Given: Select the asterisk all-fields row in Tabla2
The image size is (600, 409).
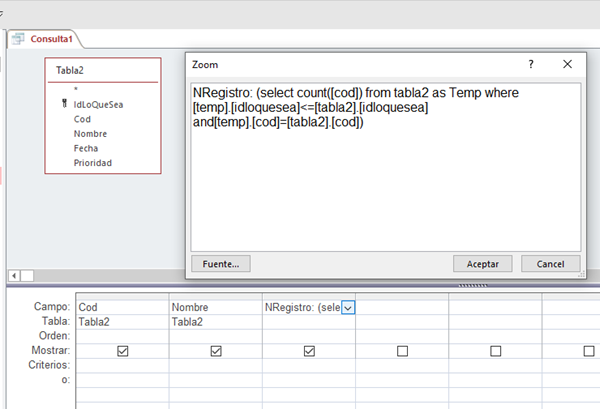Looking at the screenshot, I should [76, 90].
